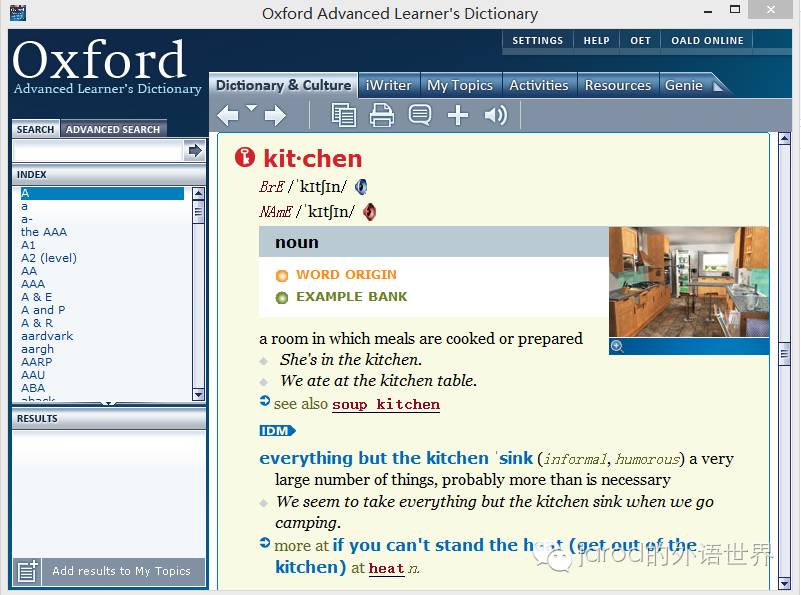Click the copy entry toolbar icon
This screenshot has width=801, height=595.
tap(343, 115)
